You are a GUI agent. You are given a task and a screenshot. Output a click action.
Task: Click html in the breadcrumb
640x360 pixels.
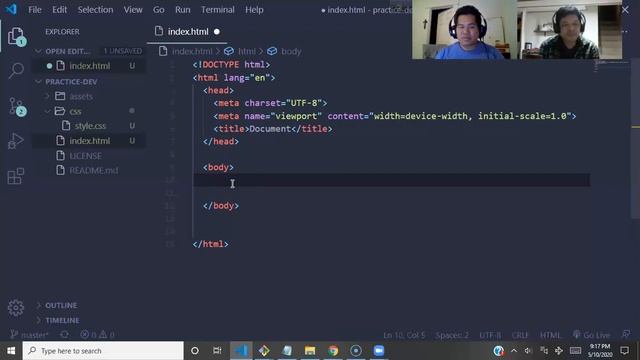[x=247, y=51]
